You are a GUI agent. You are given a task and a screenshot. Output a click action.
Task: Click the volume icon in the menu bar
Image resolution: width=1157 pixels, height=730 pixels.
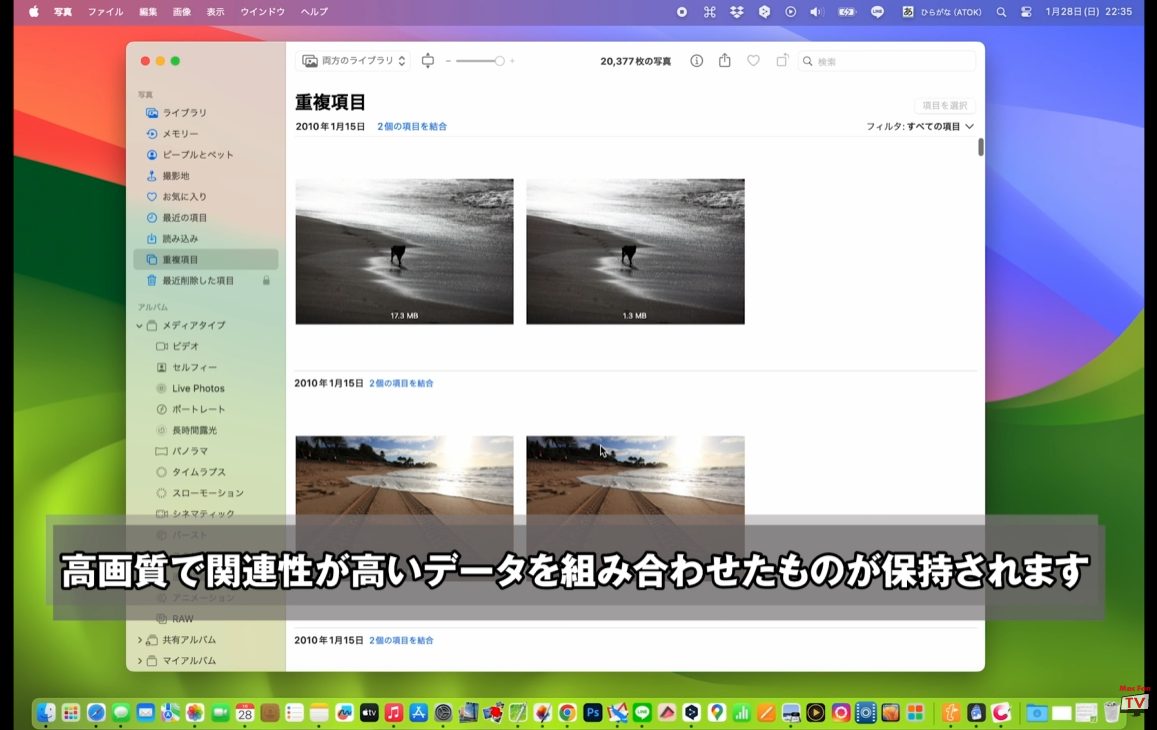click(816, 12)
